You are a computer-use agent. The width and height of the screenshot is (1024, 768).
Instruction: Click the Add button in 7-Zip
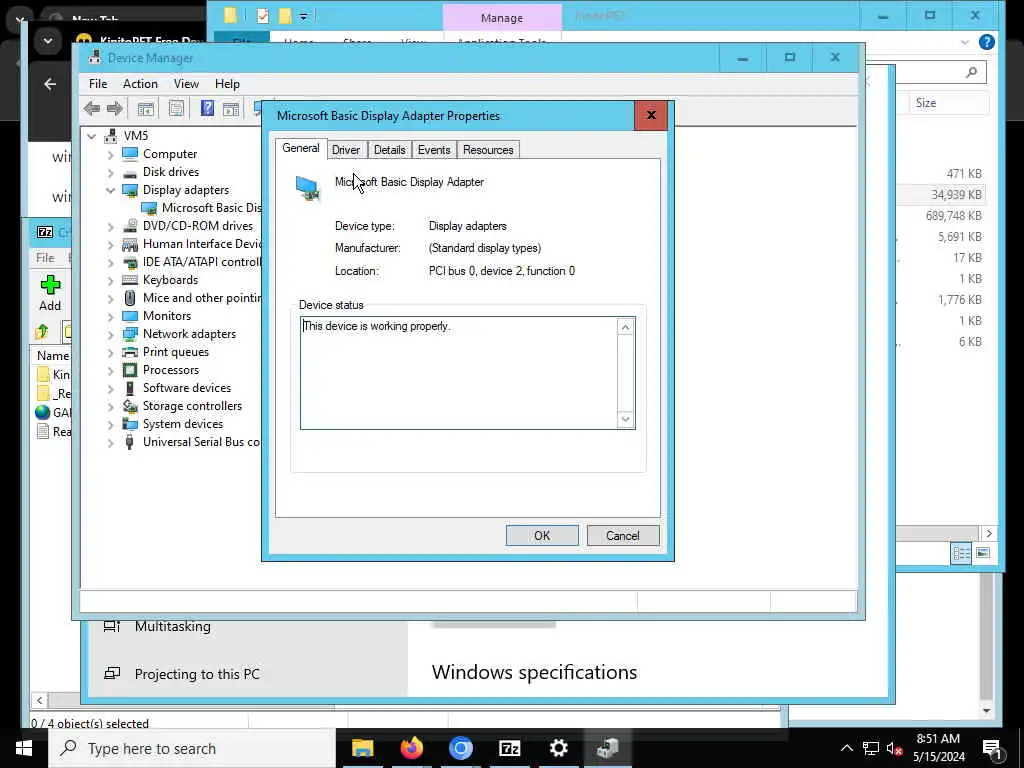tap(50, 293)
